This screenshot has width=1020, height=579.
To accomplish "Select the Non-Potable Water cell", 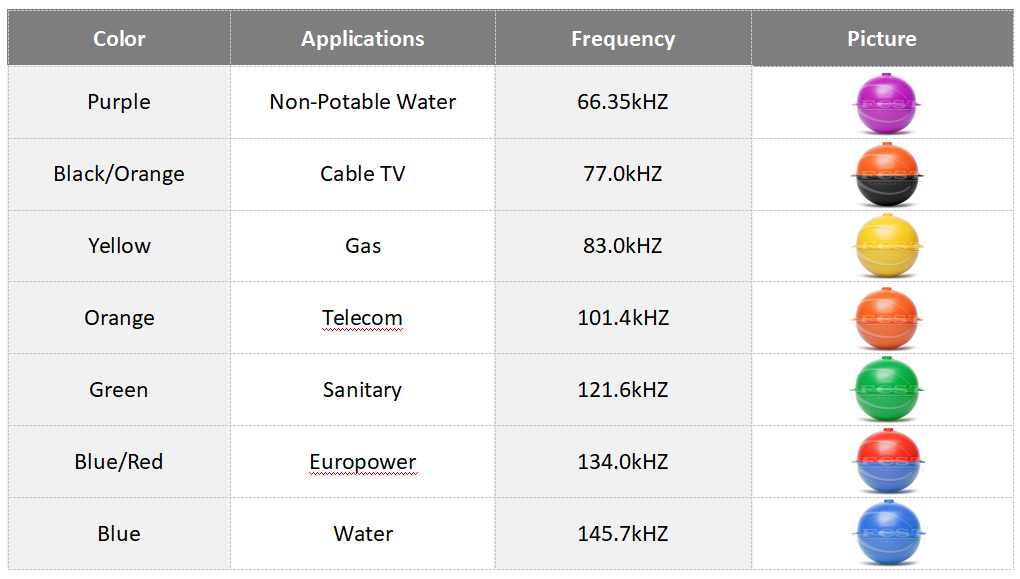I will (363, 102).
